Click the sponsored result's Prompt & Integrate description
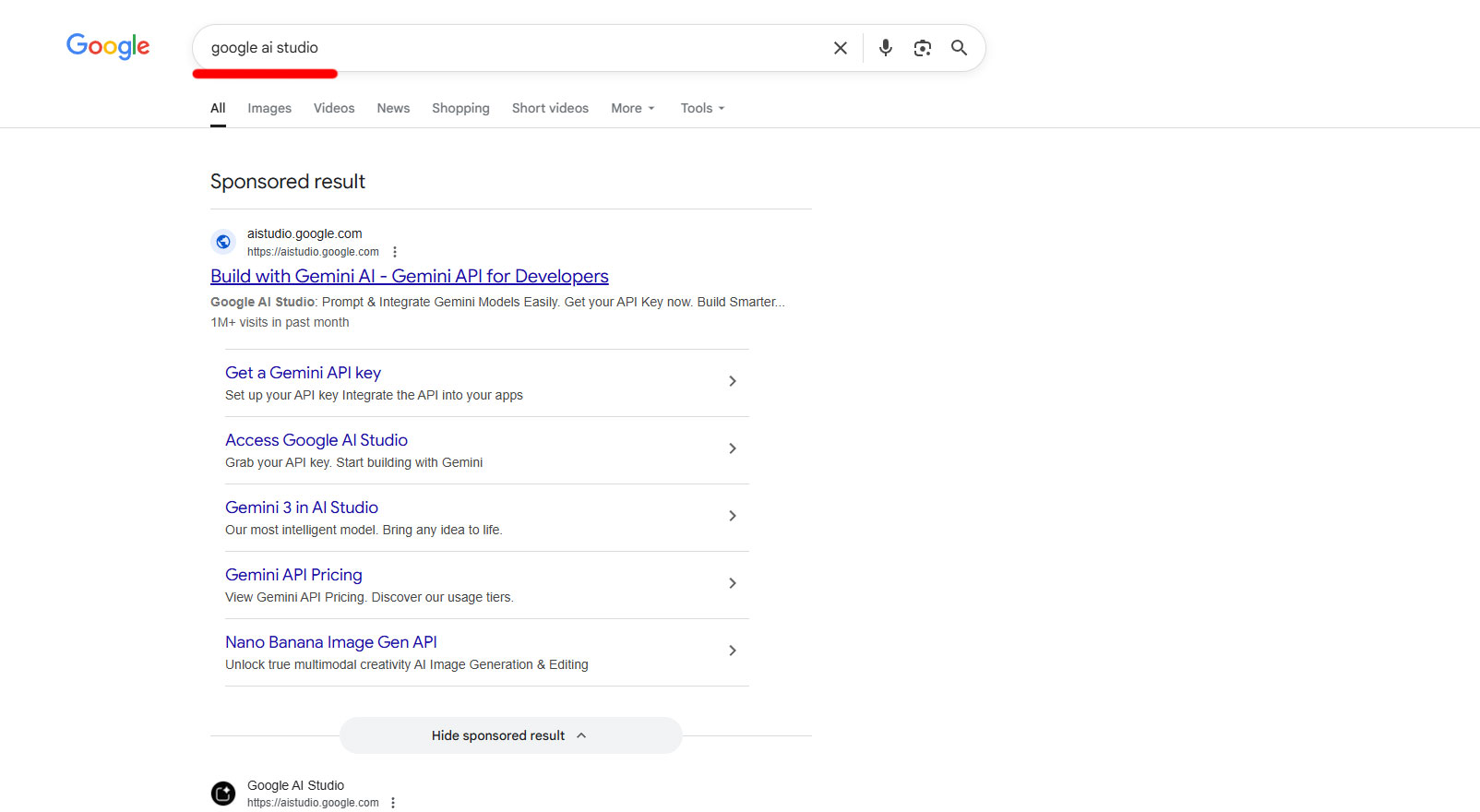Screen dimensions: 1480x812 pos(497,302)
